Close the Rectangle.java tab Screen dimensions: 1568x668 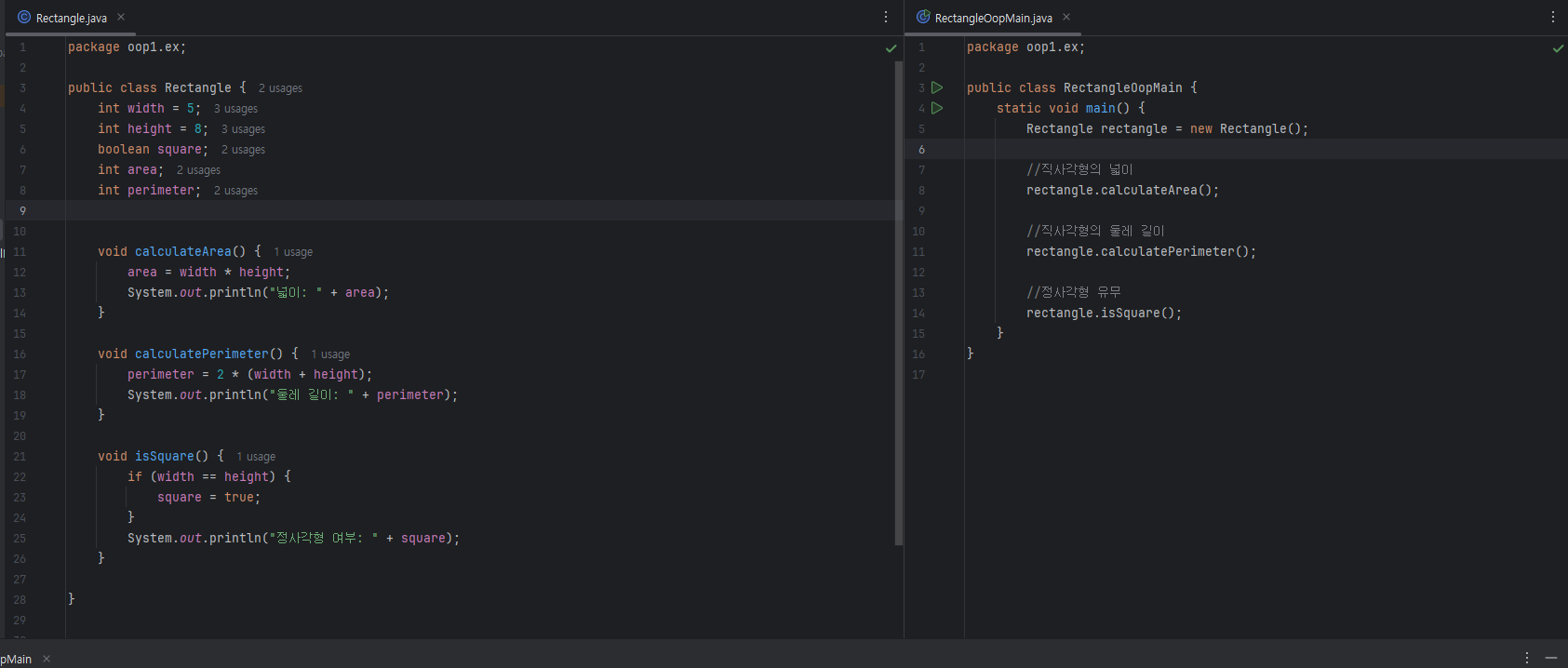(x=121, y=18)
